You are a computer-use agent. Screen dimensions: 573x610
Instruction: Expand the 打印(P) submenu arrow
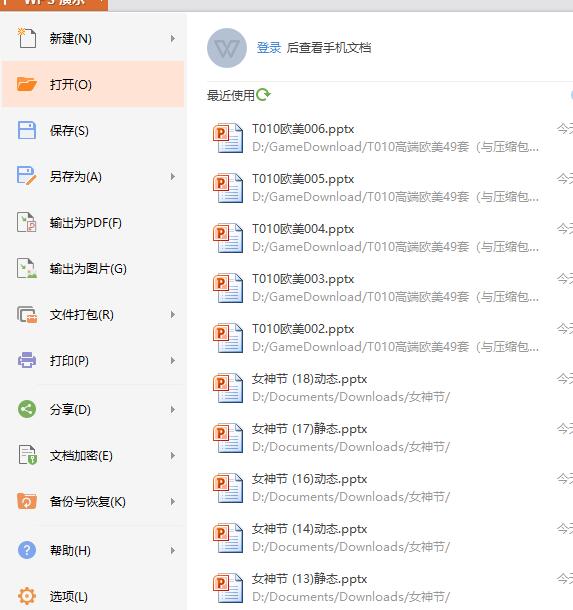tap(173, 360)
